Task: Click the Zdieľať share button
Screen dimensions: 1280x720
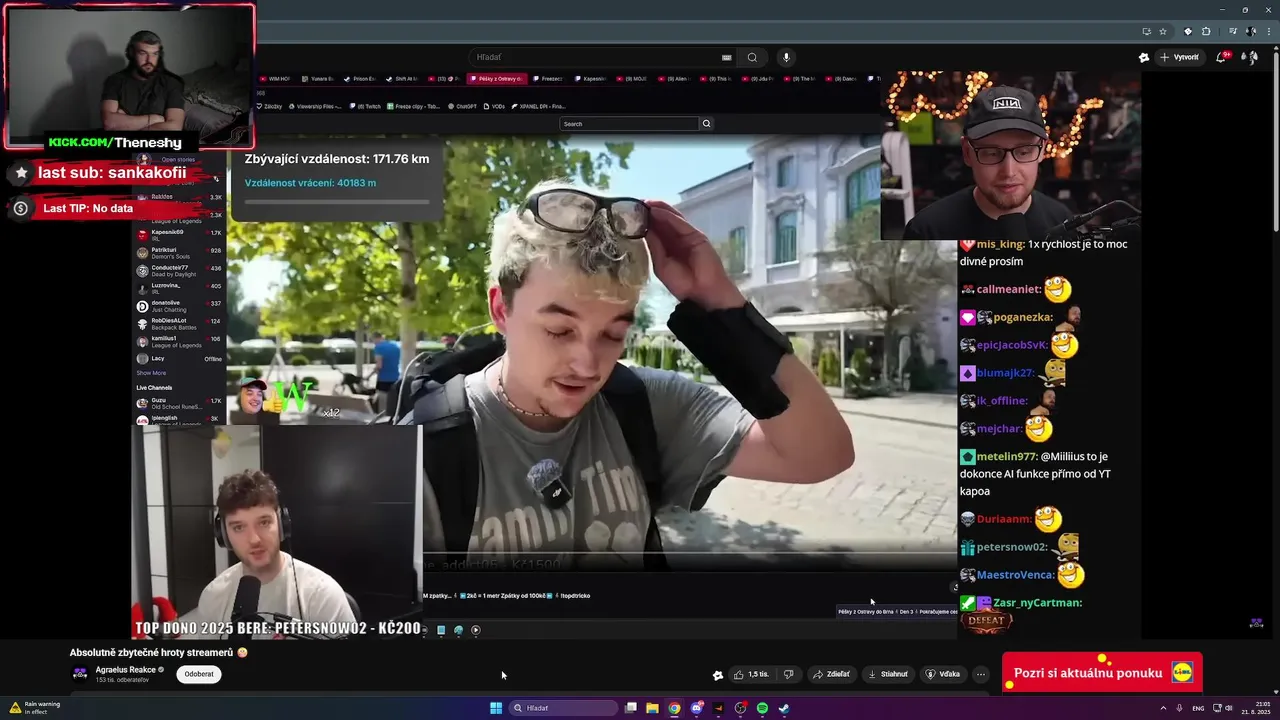Action: [831, 674]
